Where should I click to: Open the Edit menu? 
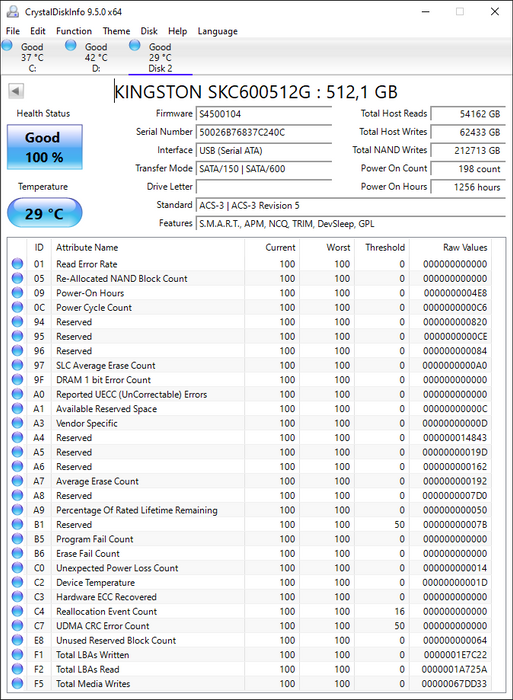(38, 31)
